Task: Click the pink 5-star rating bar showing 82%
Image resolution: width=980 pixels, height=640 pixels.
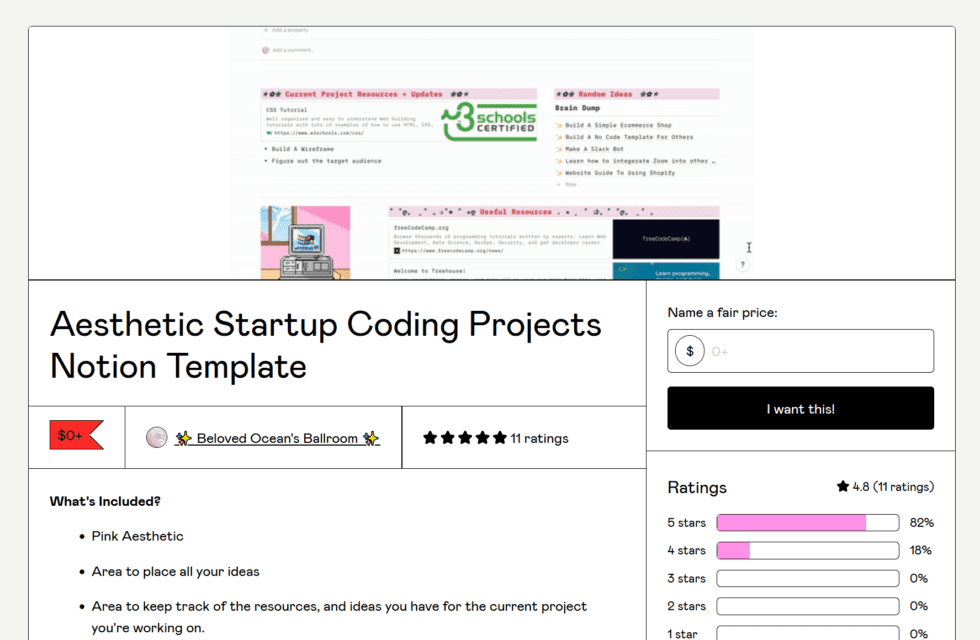Action: (x=790, y=522)
